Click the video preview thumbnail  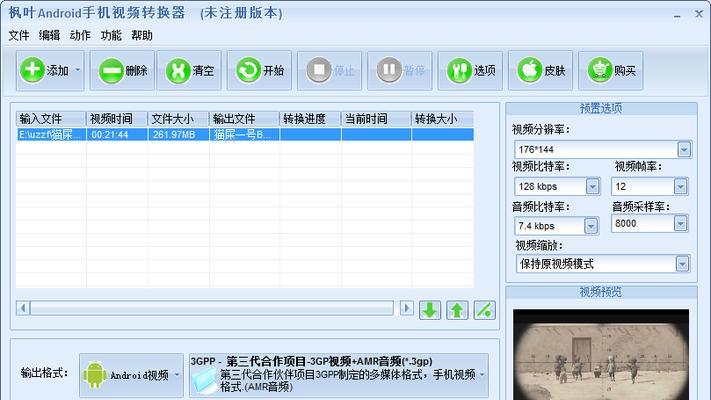pos(601,355)
